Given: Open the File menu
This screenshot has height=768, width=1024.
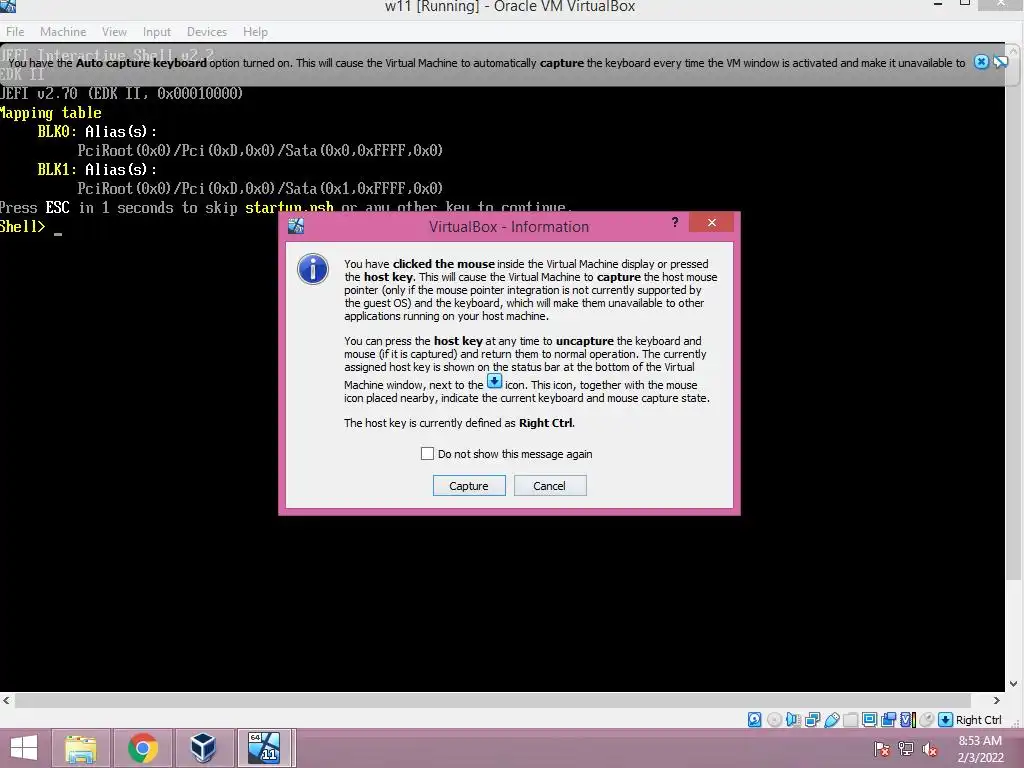Looking at the screenshot, I should pyautogui.click(x=15, y=31).
